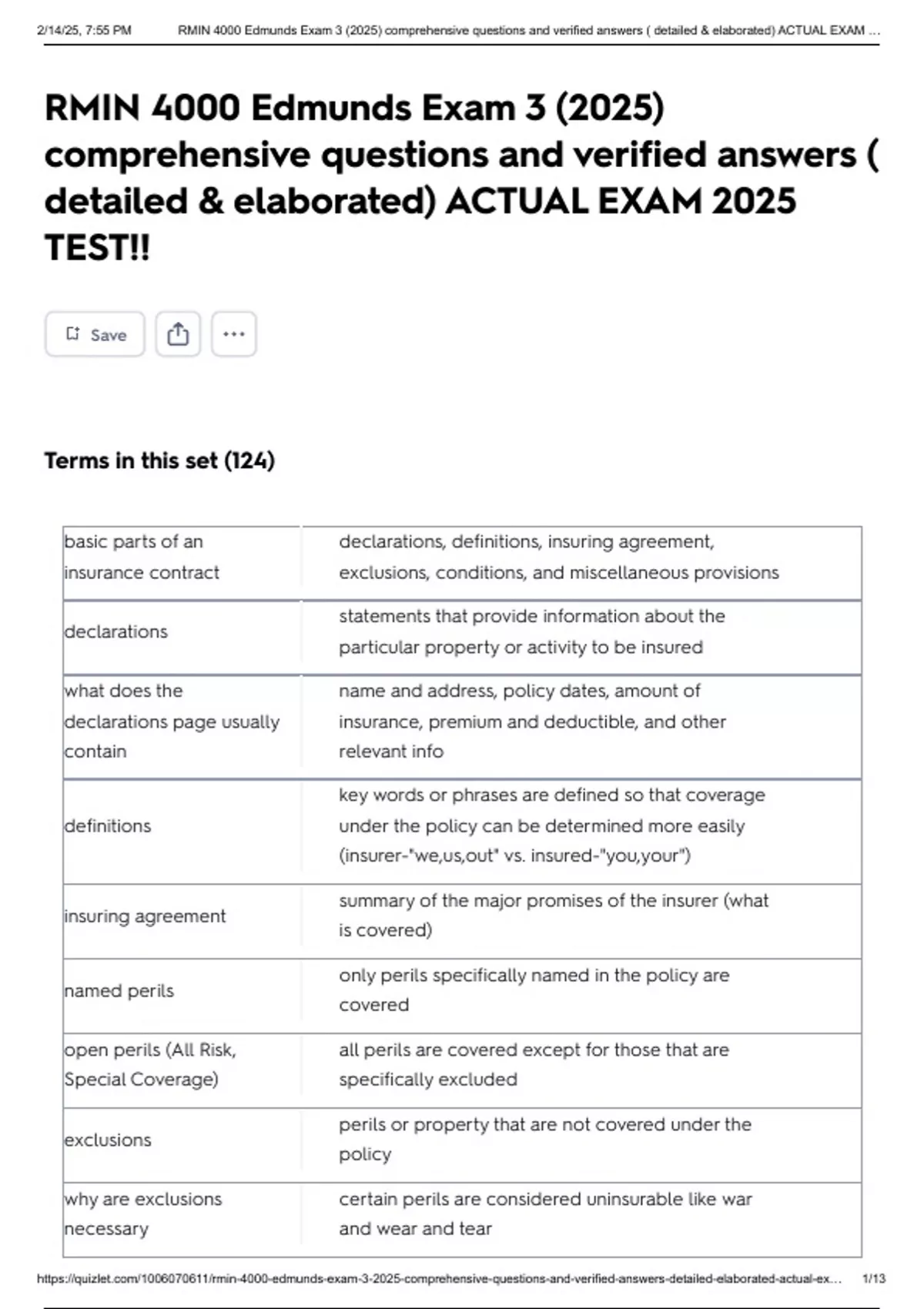Screen dimensions: 924x1309
Task: Click the "why are exclusions necessary" term
Action: (143, 1214)
